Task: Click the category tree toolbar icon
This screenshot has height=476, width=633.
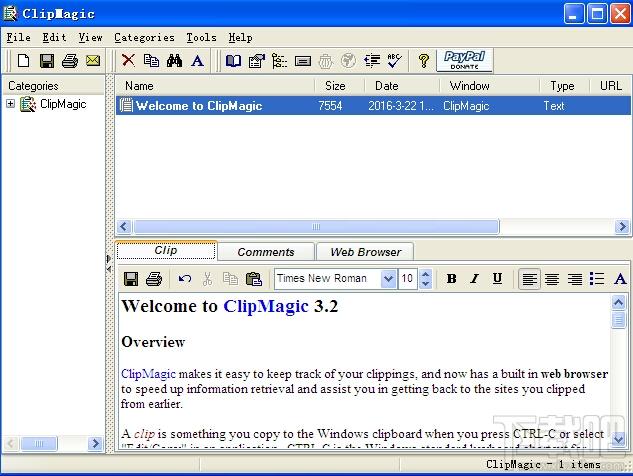Action: pos(279,61)
